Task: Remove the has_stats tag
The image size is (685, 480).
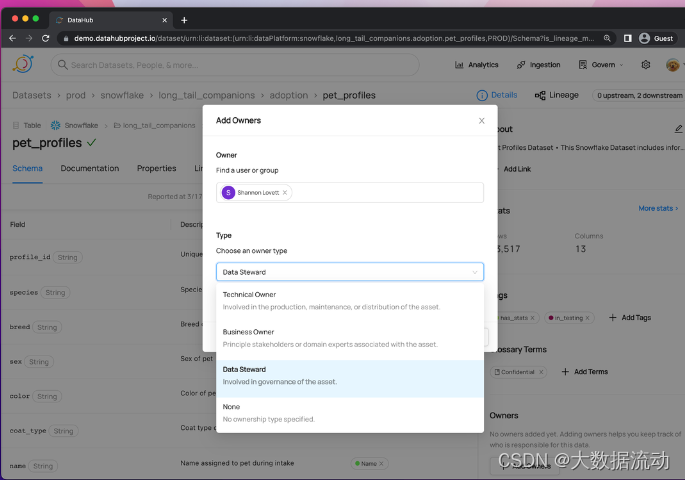Action: (532, 318)
